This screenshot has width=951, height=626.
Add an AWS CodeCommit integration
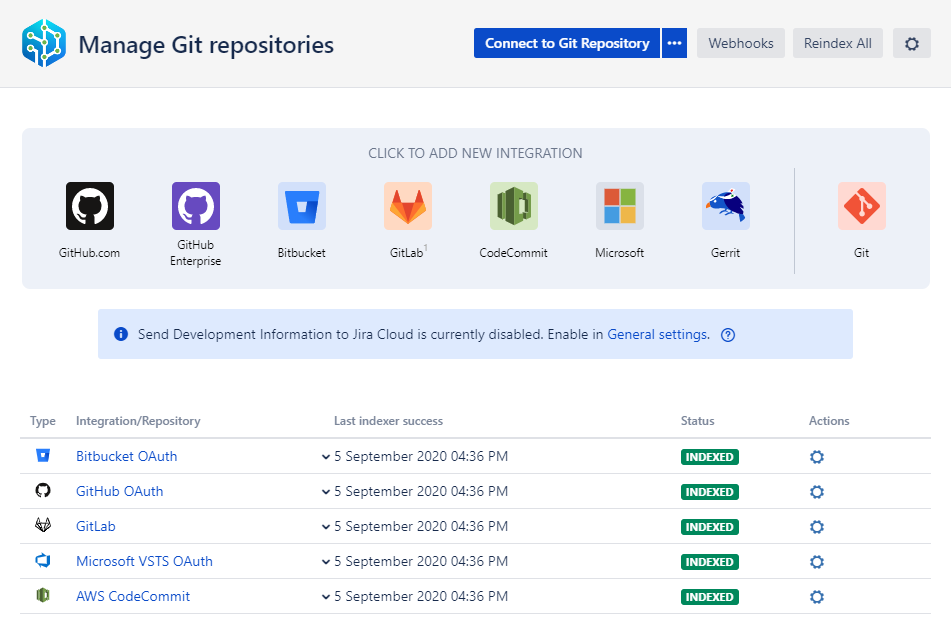[514, 206]
